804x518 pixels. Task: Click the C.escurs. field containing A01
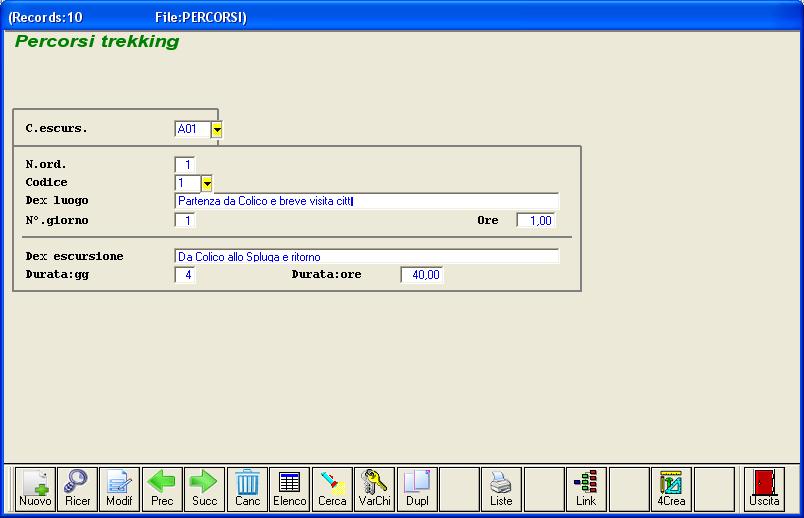tap(193, 129)
